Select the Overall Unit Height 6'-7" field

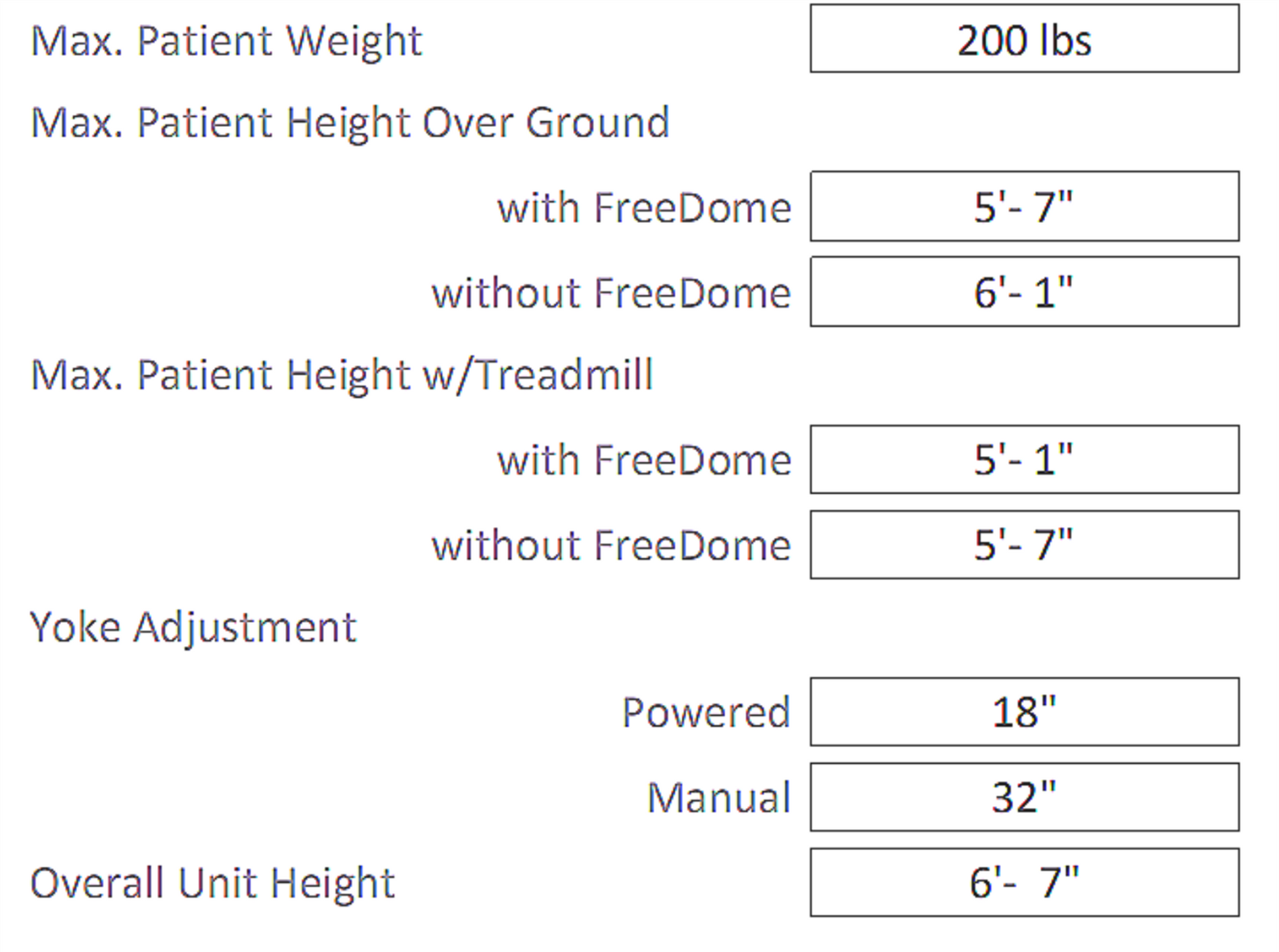click(1024, 882)
